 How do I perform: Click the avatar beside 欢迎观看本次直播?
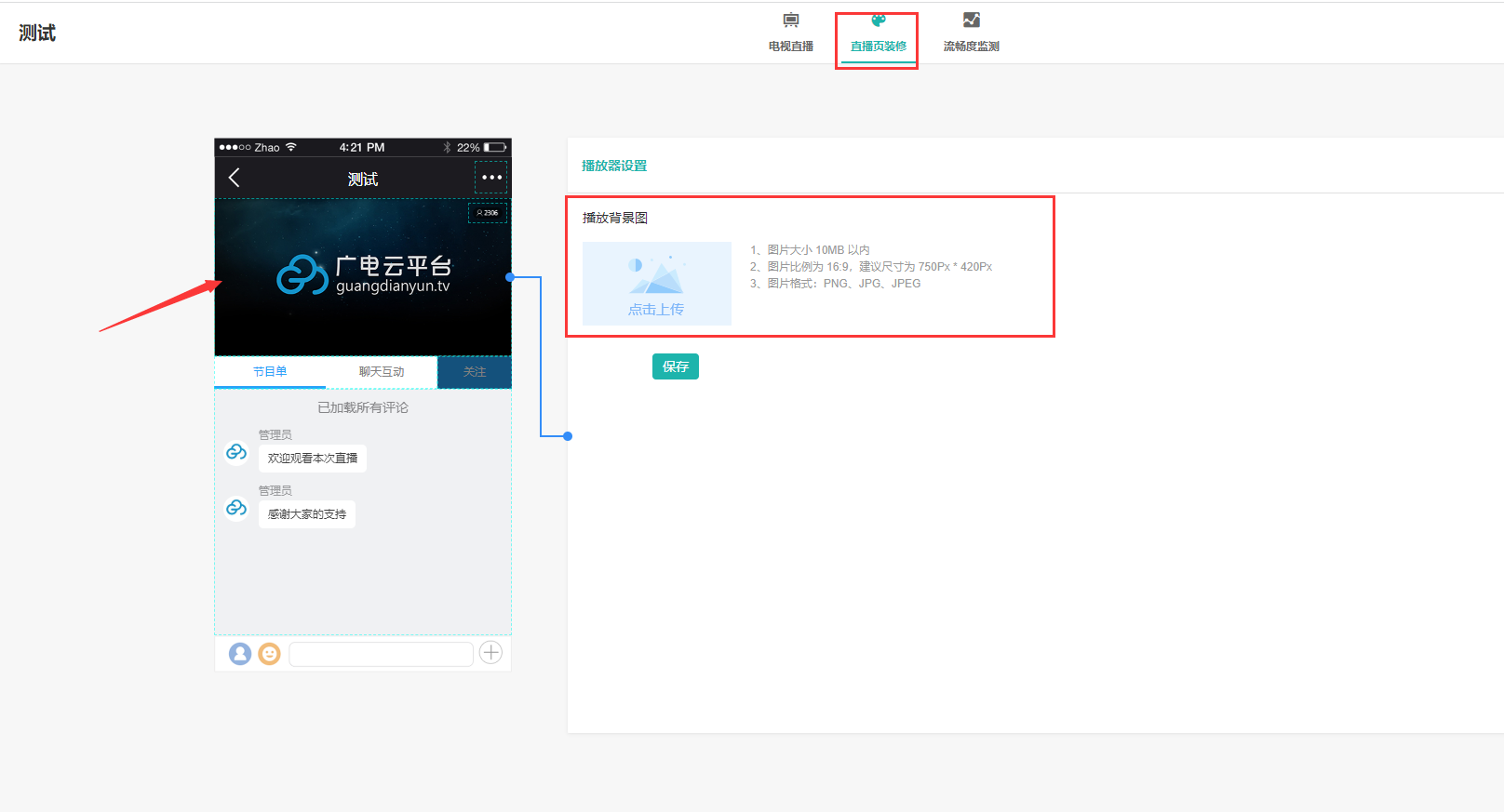236,452
